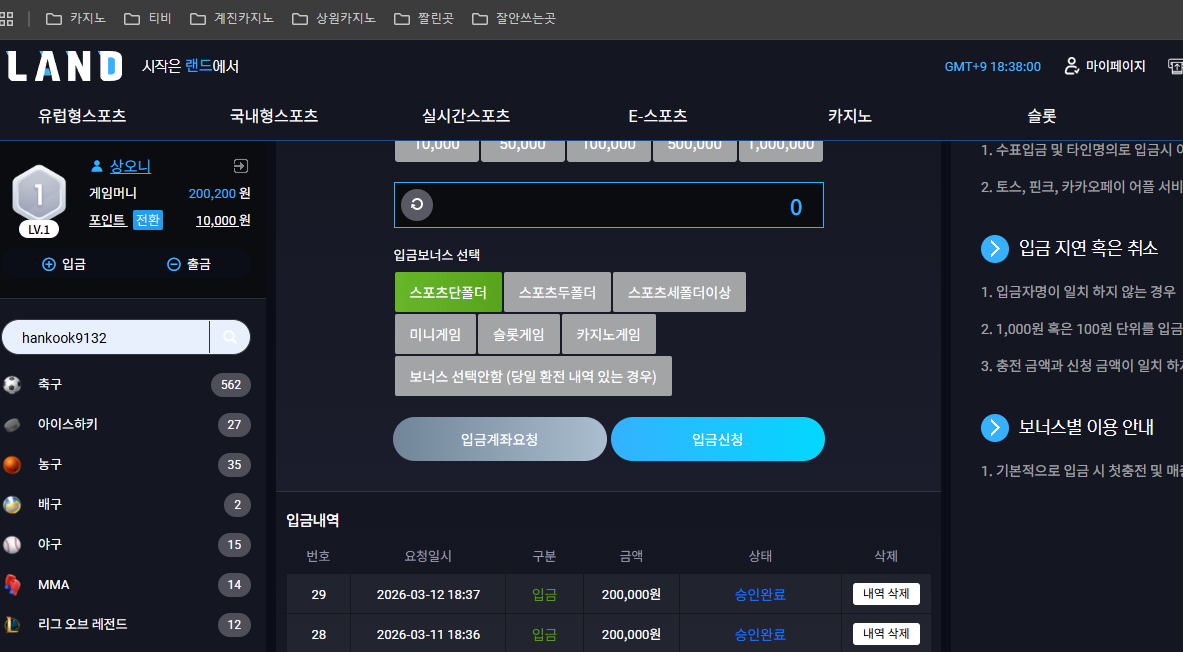Expand 입금 지연 혹은 취소 section
Image resolution: width=1183 pixels, height=652 pixels.
click(994, 248)
